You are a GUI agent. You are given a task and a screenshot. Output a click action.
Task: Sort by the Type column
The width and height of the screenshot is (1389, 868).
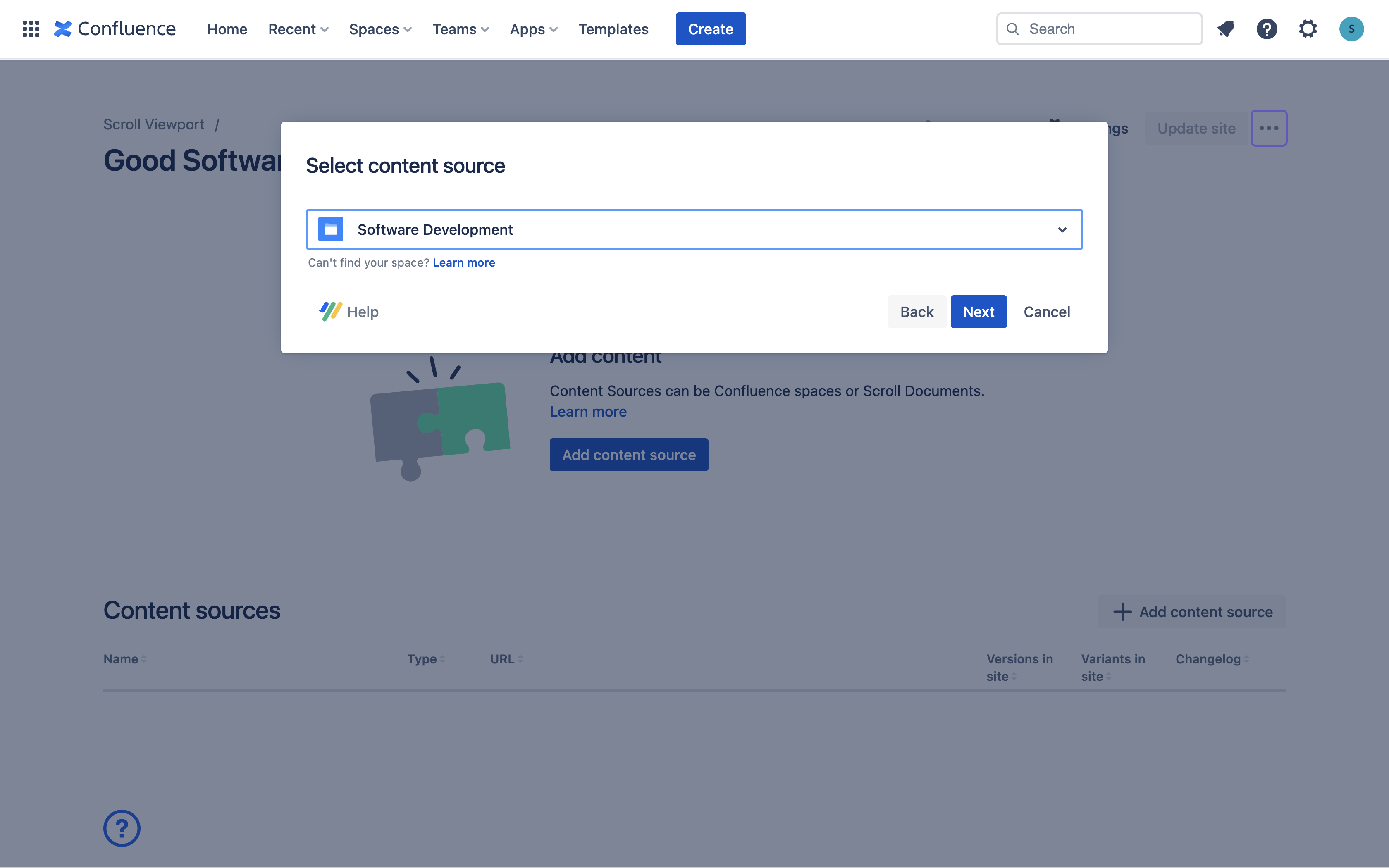pos(426,659)
